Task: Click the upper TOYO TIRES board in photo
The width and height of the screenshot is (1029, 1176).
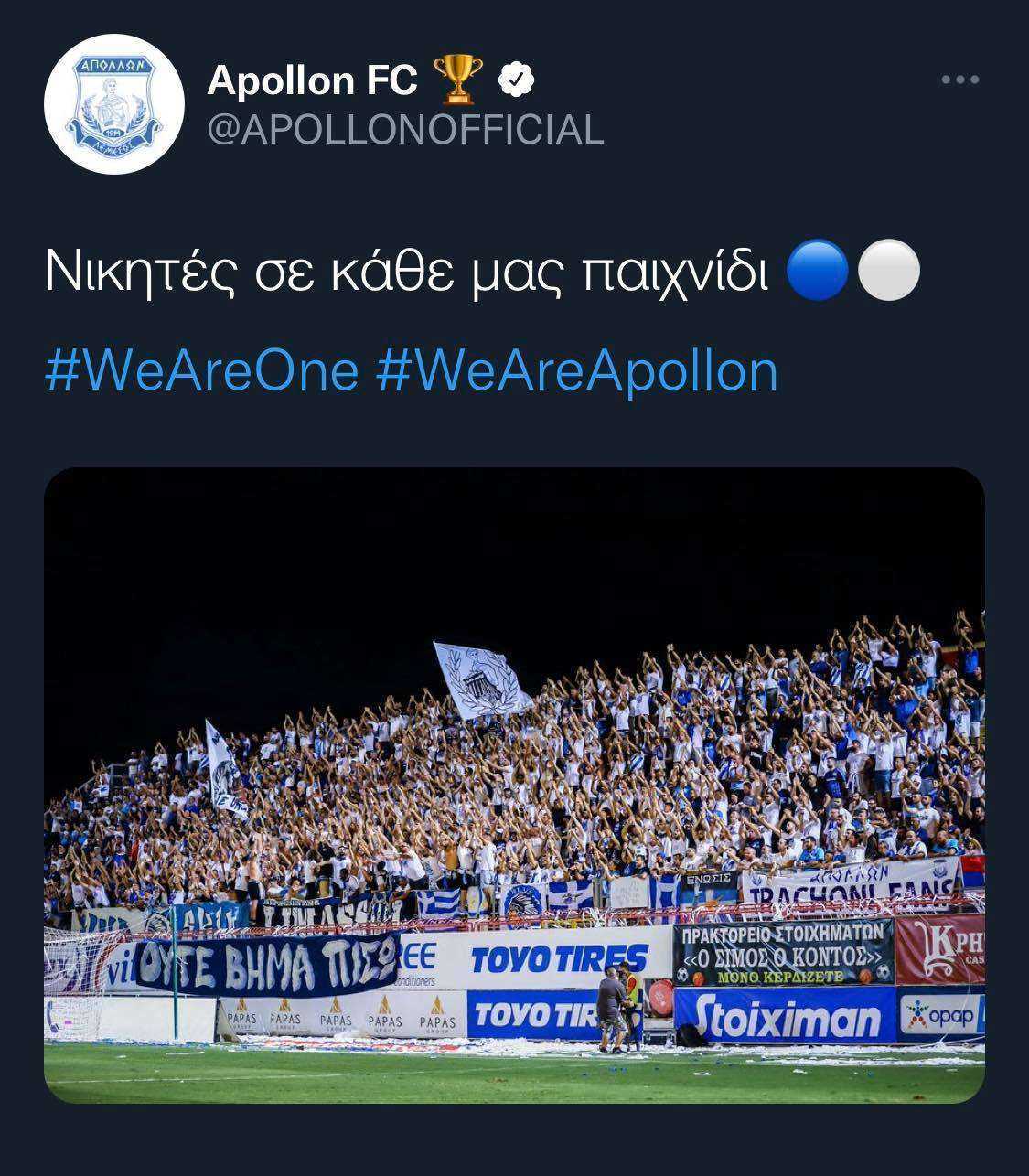Action: click(x=558, y=957)
